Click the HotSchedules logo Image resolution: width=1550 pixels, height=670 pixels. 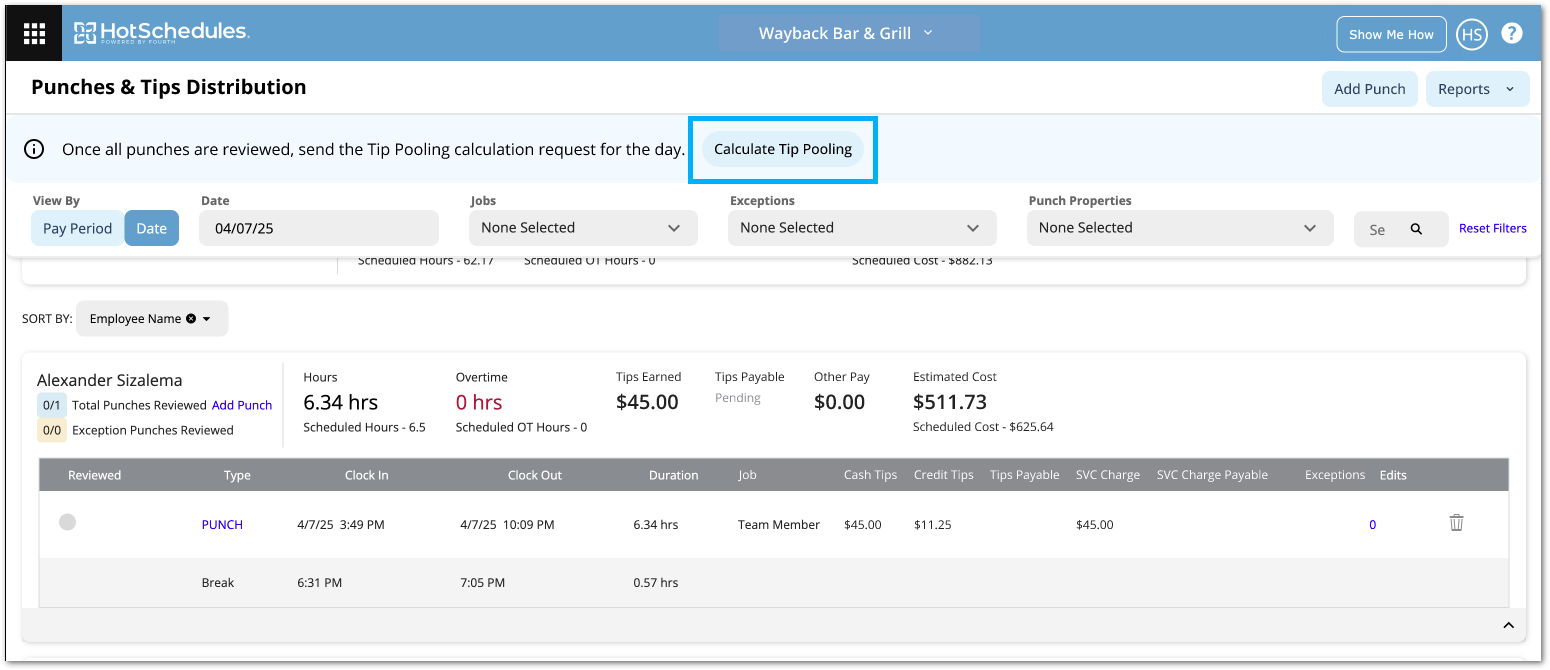162,33
